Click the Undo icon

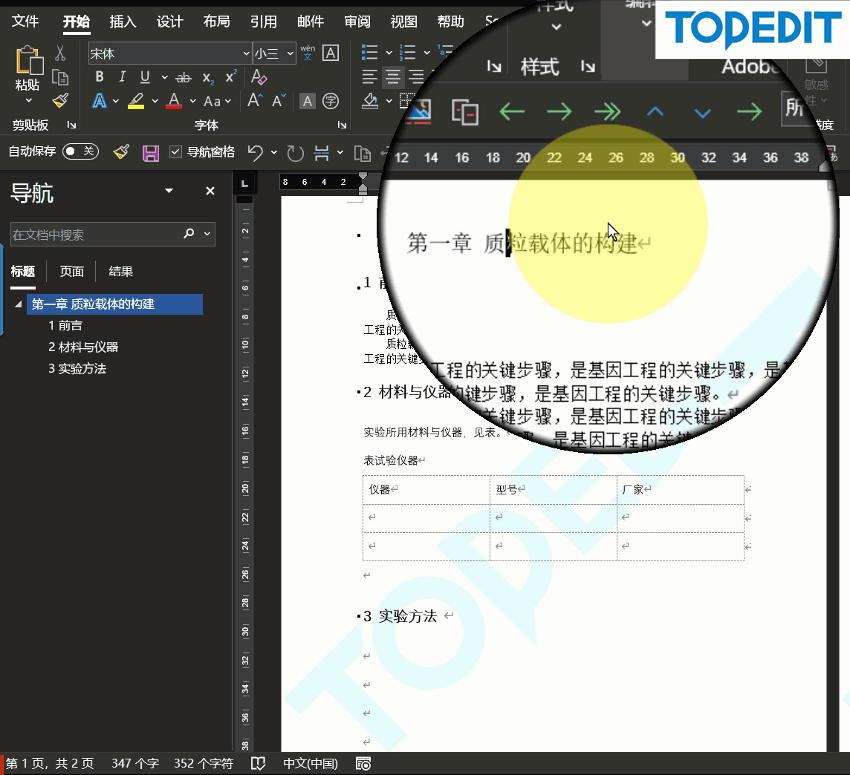pos(256,151)
